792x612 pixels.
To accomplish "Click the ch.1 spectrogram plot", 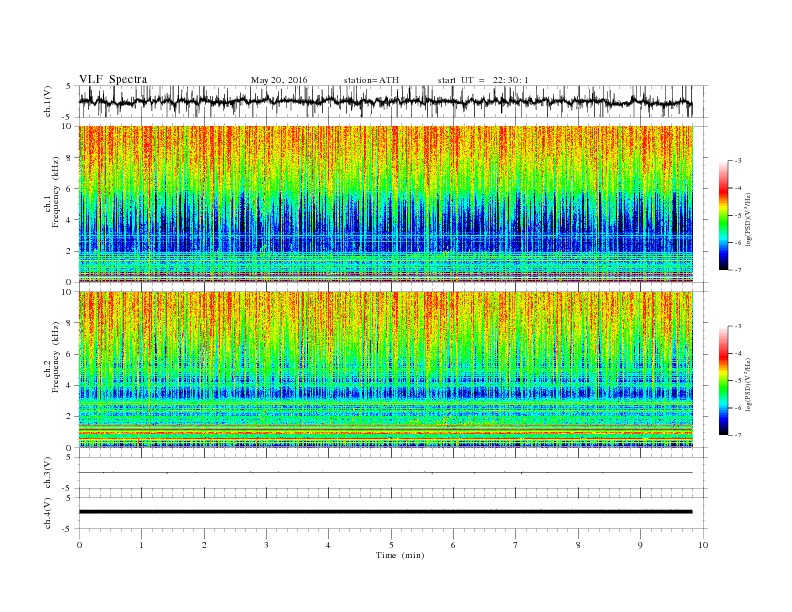I will [386, 204].
